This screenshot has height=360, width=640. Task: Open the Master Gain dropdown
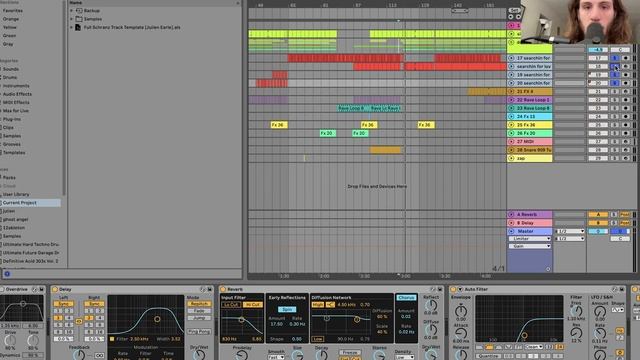[x=529, y=246]
